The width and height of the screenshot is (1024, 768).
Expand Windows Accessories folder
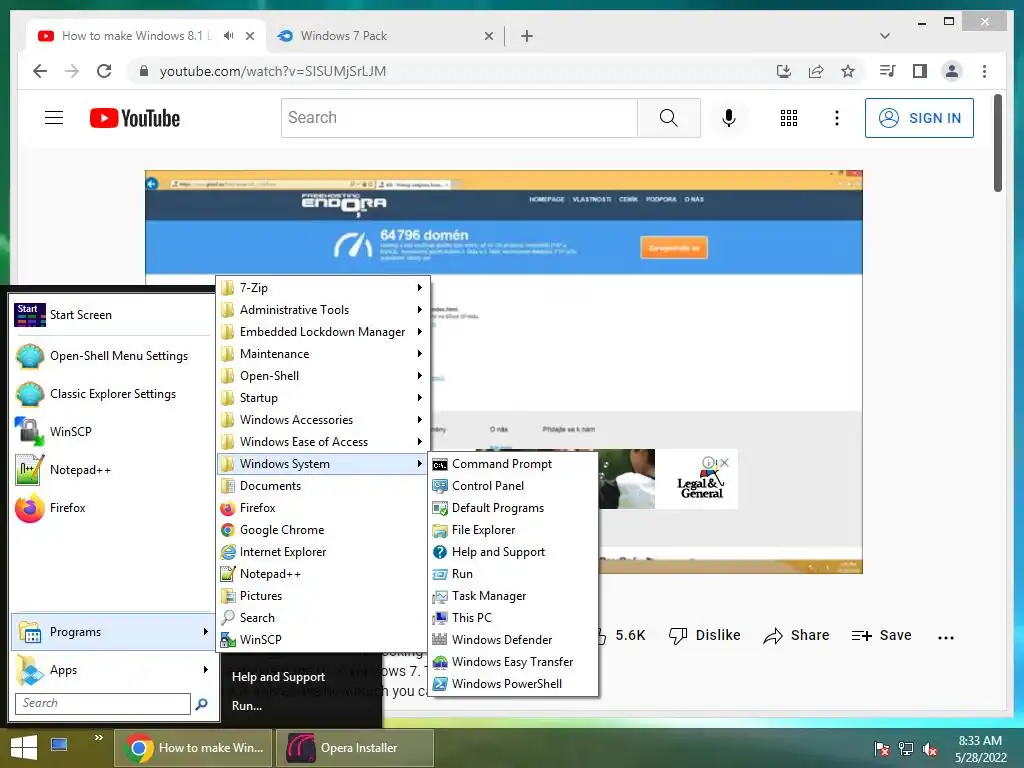tap(322, 420)
